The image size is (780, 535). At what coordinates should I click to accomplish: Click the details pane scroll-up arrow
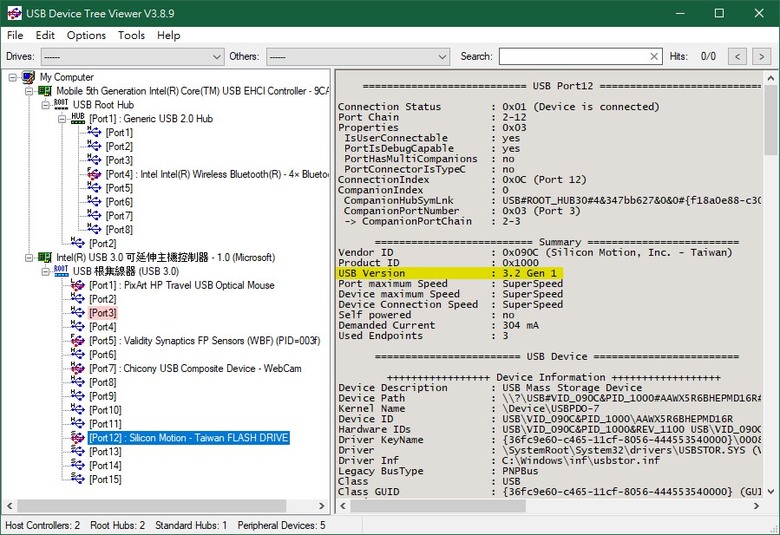(x=771, y=78)
